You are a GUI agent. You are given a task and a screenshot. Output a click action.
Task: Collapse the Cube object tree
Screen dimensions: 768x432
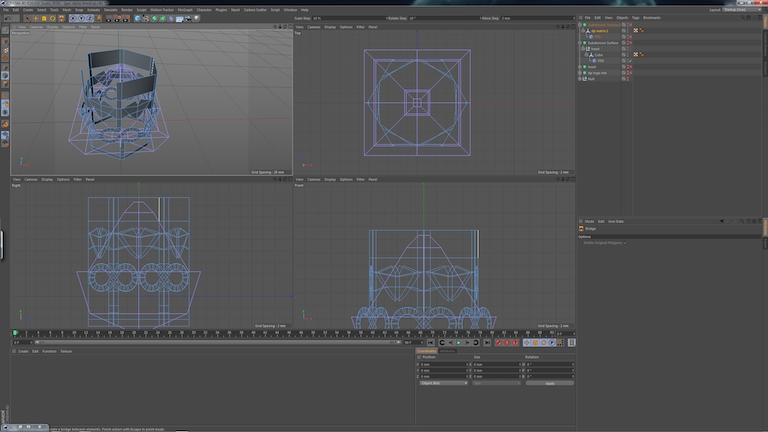click(586, 55)
